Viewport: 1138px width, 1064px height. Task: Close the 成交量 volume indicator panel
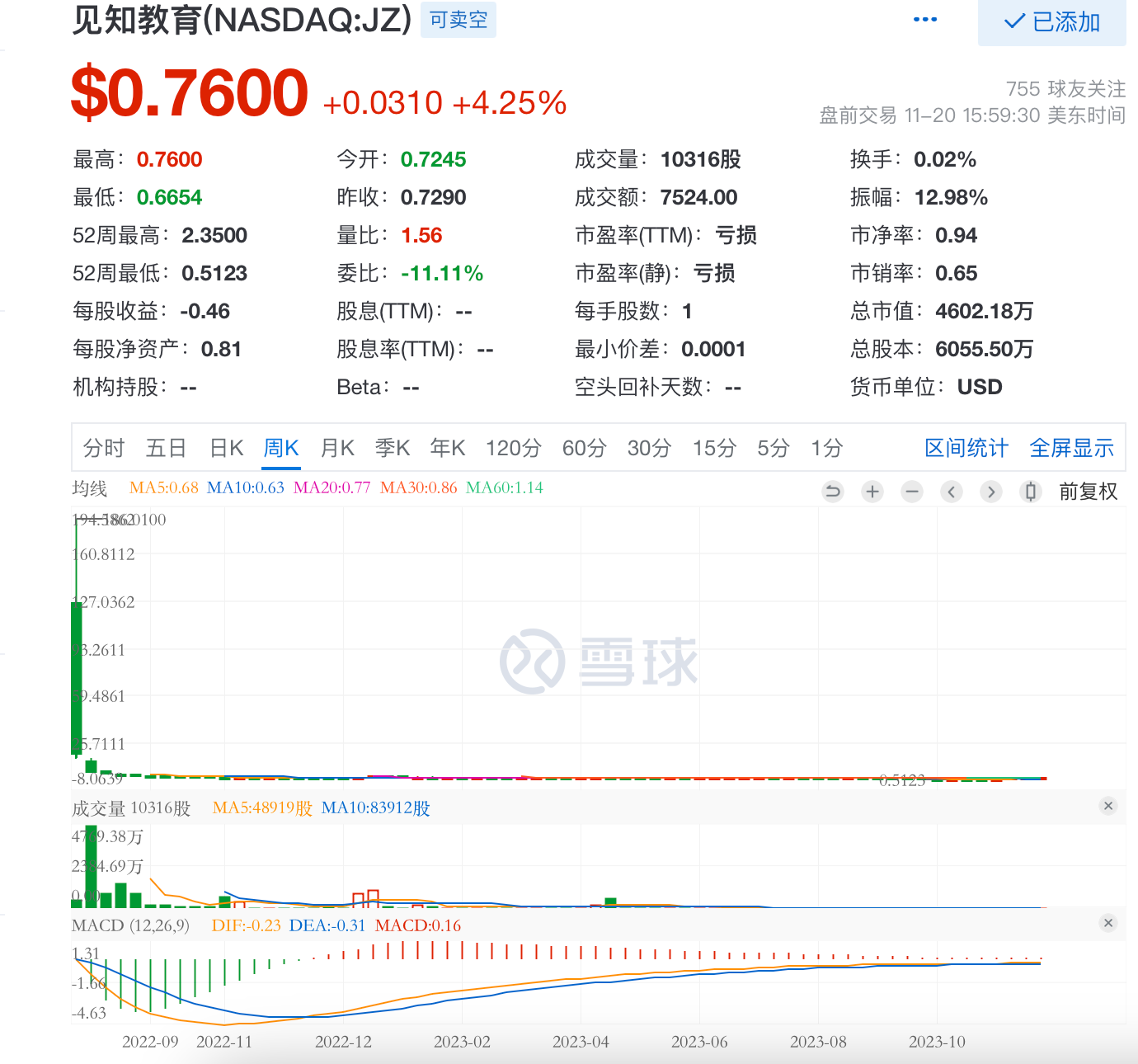(1108, 806)
